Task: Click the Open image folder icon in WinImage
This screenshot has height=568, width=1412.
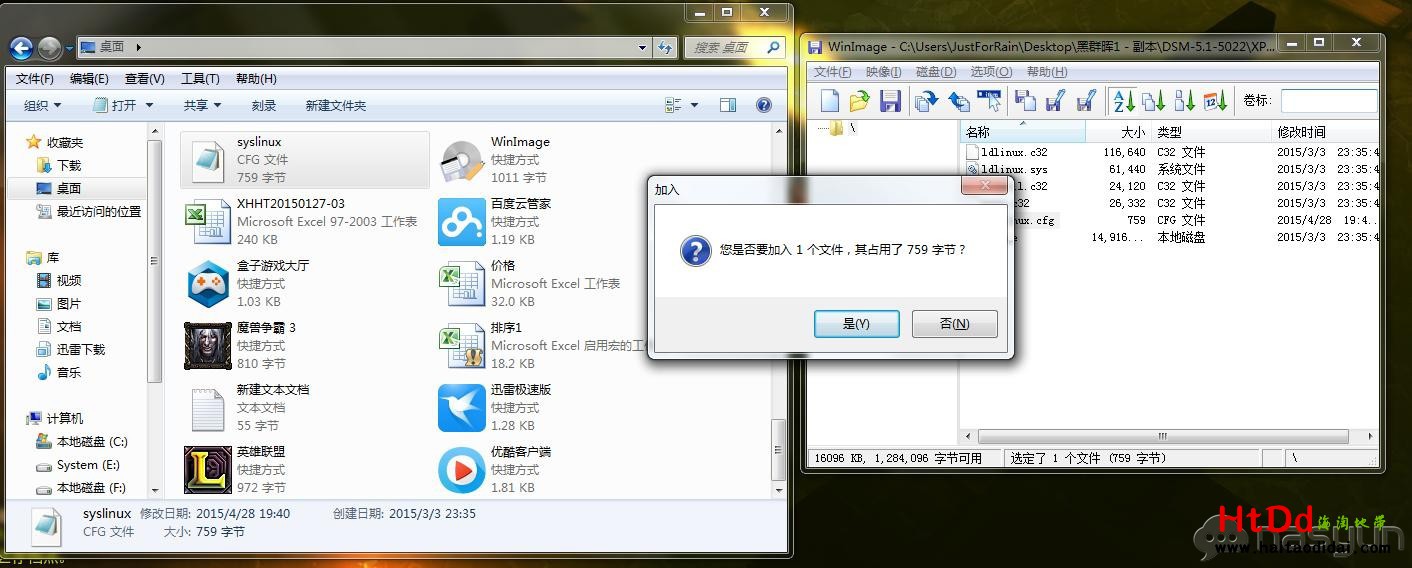Action: [x=859, y=101]
